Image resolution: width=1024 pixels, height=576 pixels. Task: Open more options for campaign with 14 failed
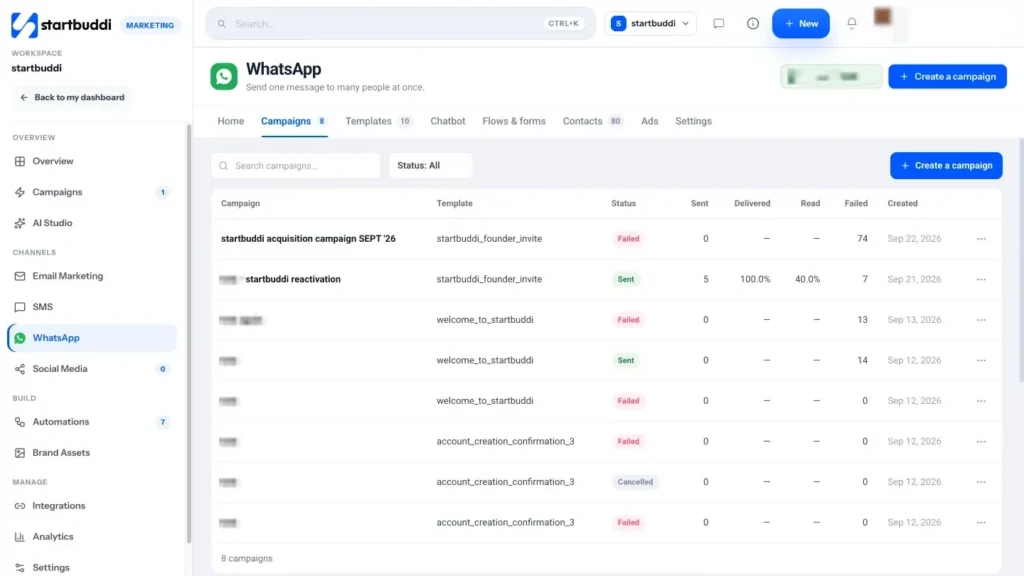[981, 360]
